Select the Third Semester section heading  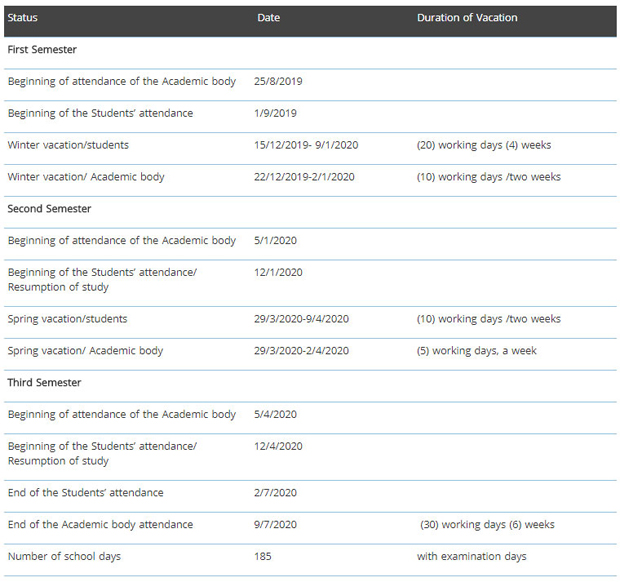pyautogui.click(x=44, y=383)
